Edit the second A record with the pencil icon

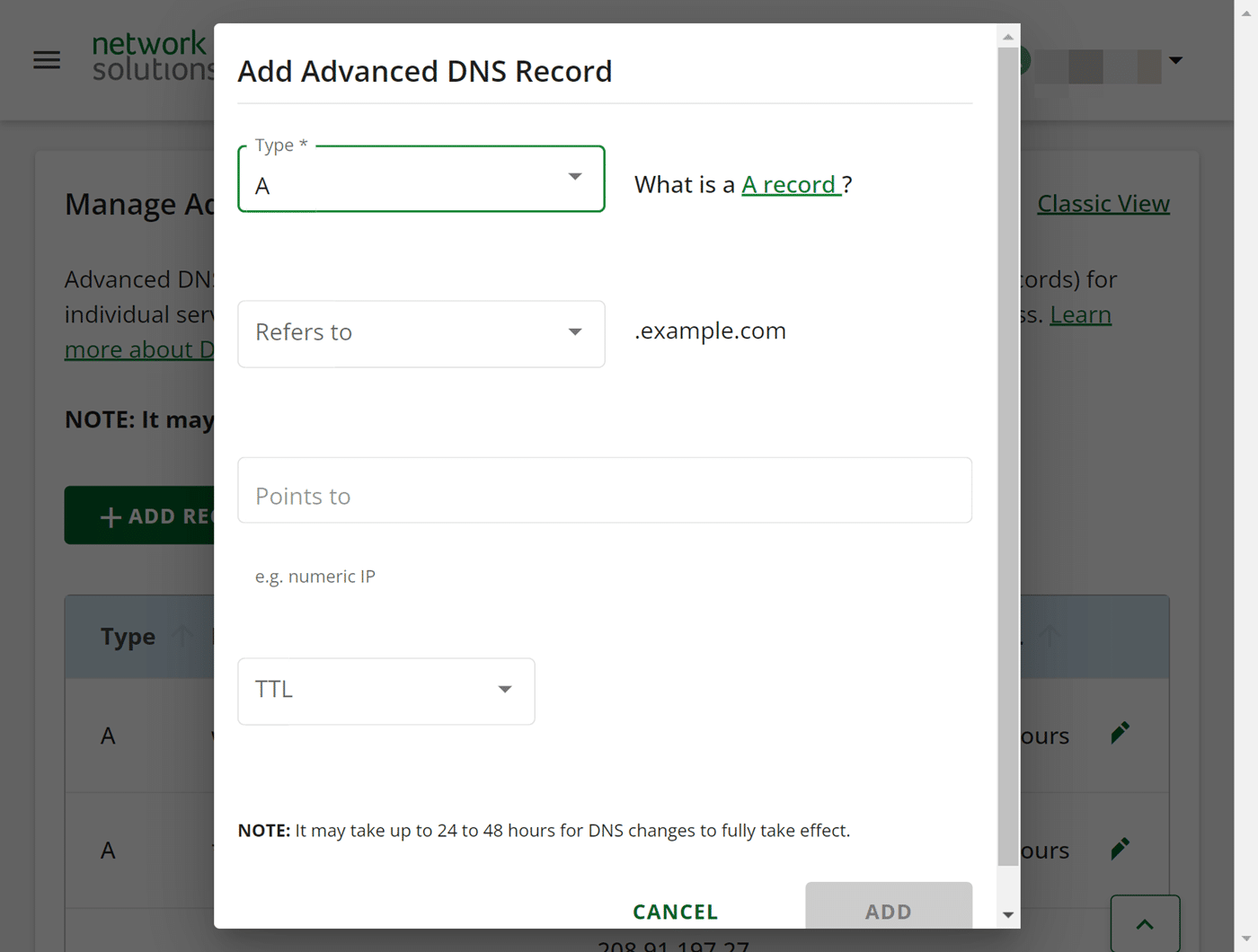tap(1120, 847)
